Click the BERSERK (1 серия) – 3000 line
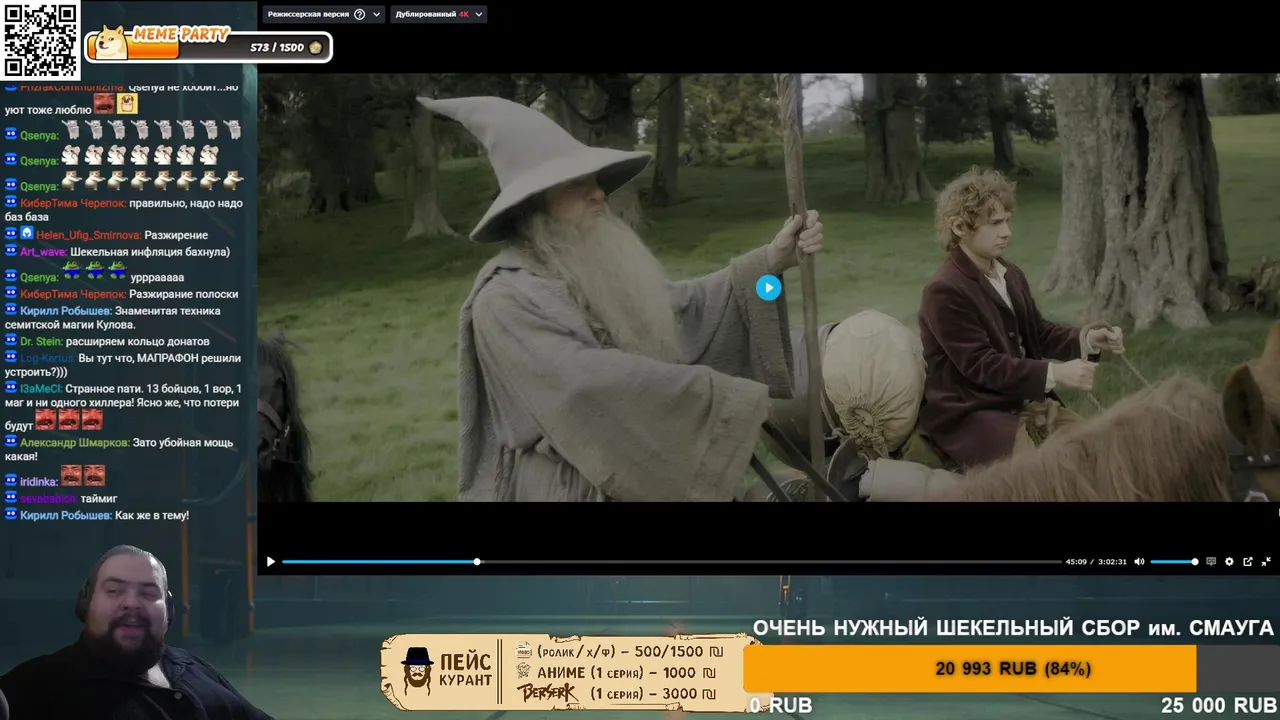 [x=616, y=693]
